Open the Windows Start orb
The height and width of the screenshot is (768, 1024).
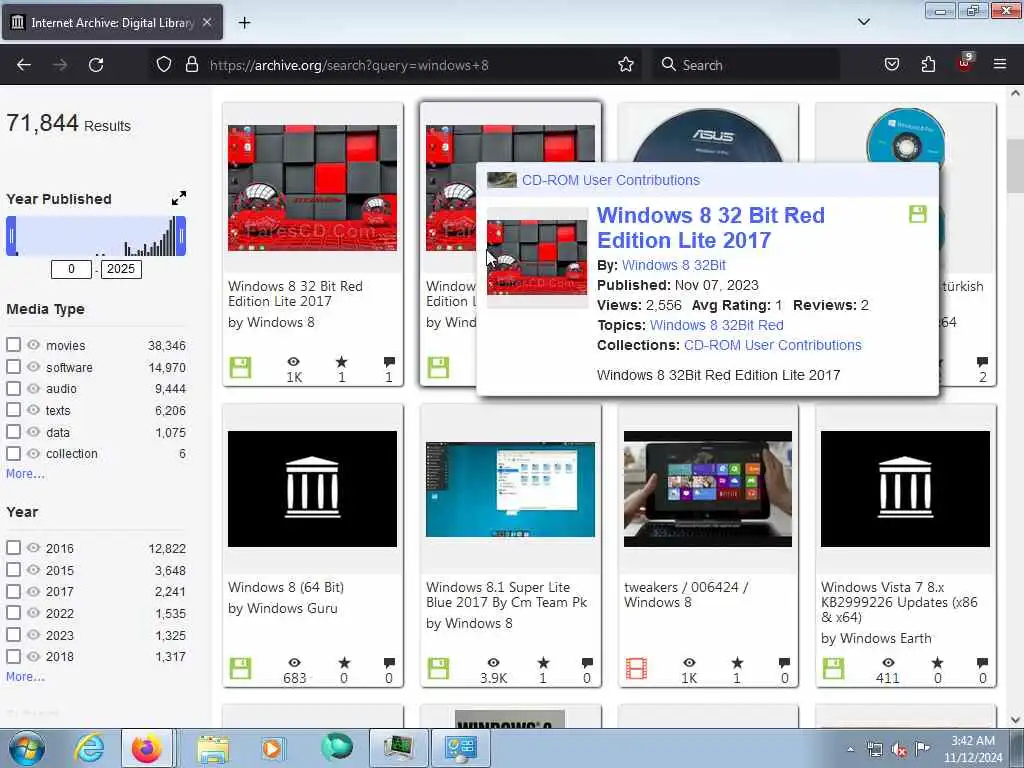[26, 748]
